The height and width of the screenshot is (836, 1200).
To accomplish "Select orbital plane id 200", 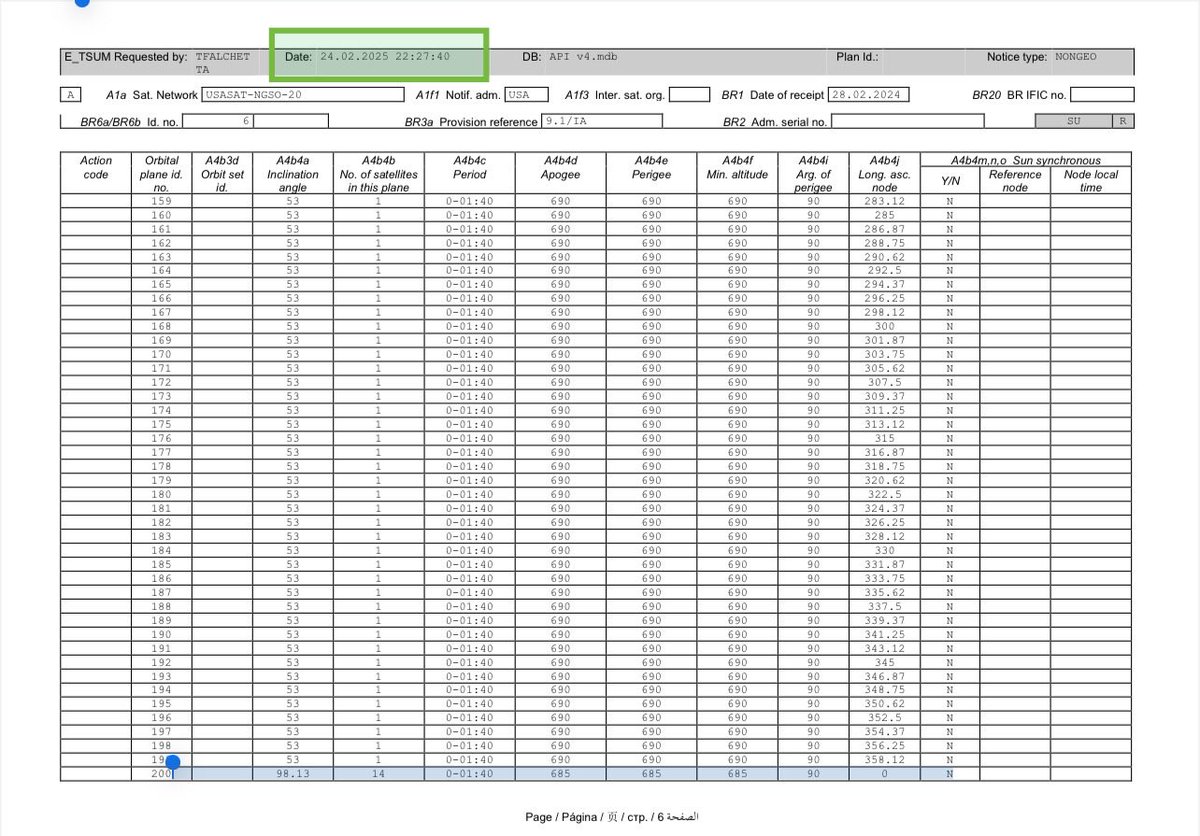I will pos(161,774).
